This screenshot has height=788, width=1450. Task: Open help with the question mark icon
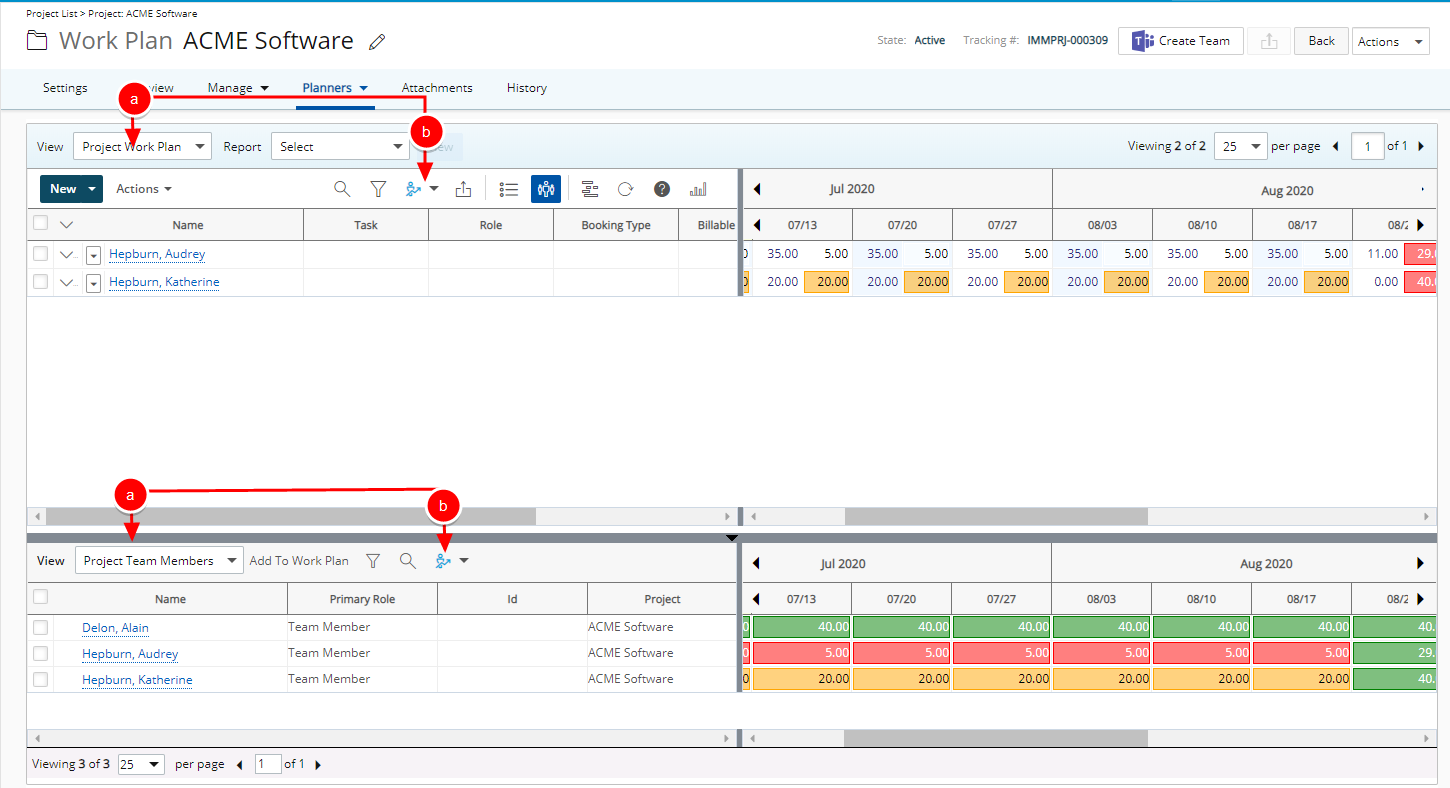662,189
